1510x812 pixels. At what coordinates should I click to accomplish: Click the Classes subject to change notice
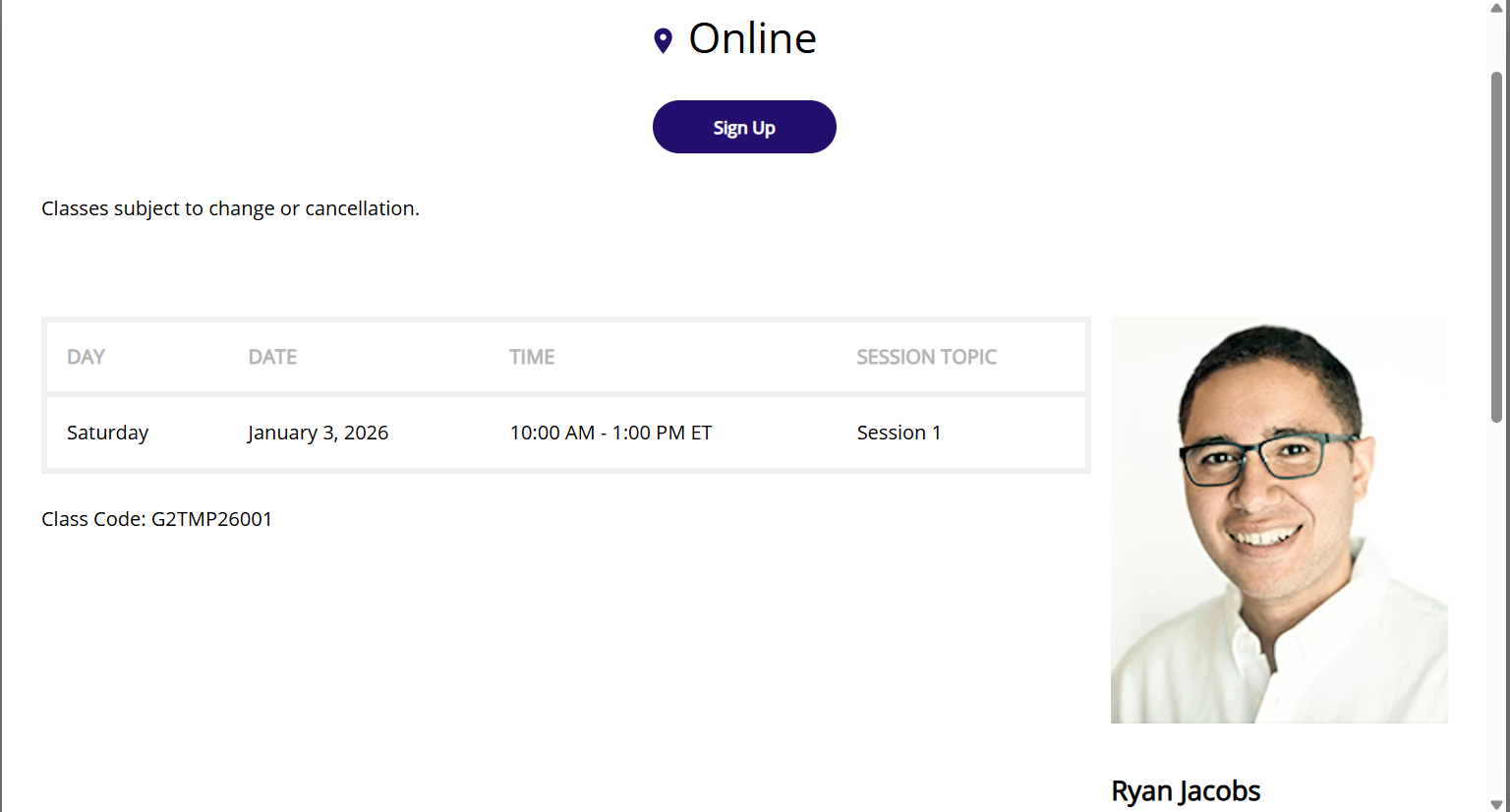click(230, 208)
